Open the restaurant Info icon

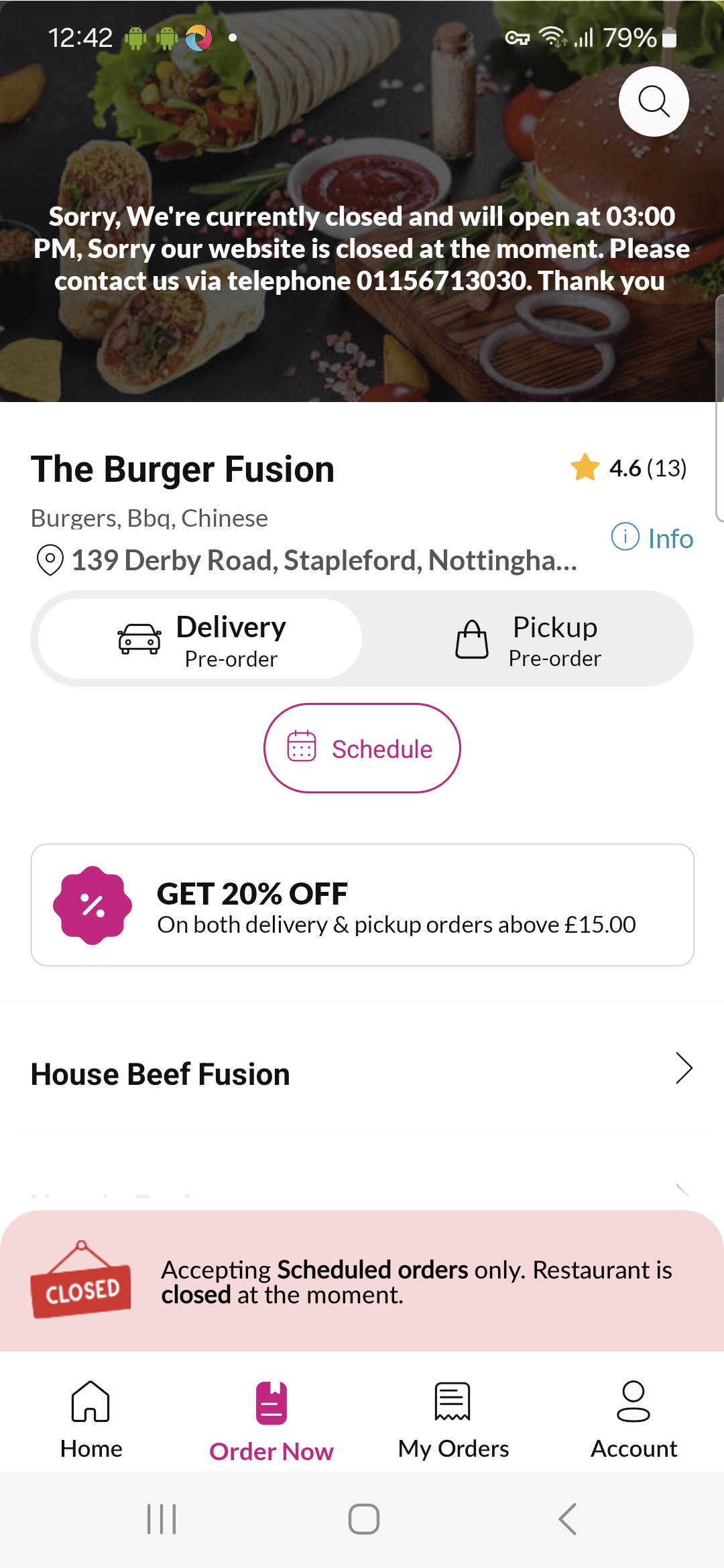625,537
